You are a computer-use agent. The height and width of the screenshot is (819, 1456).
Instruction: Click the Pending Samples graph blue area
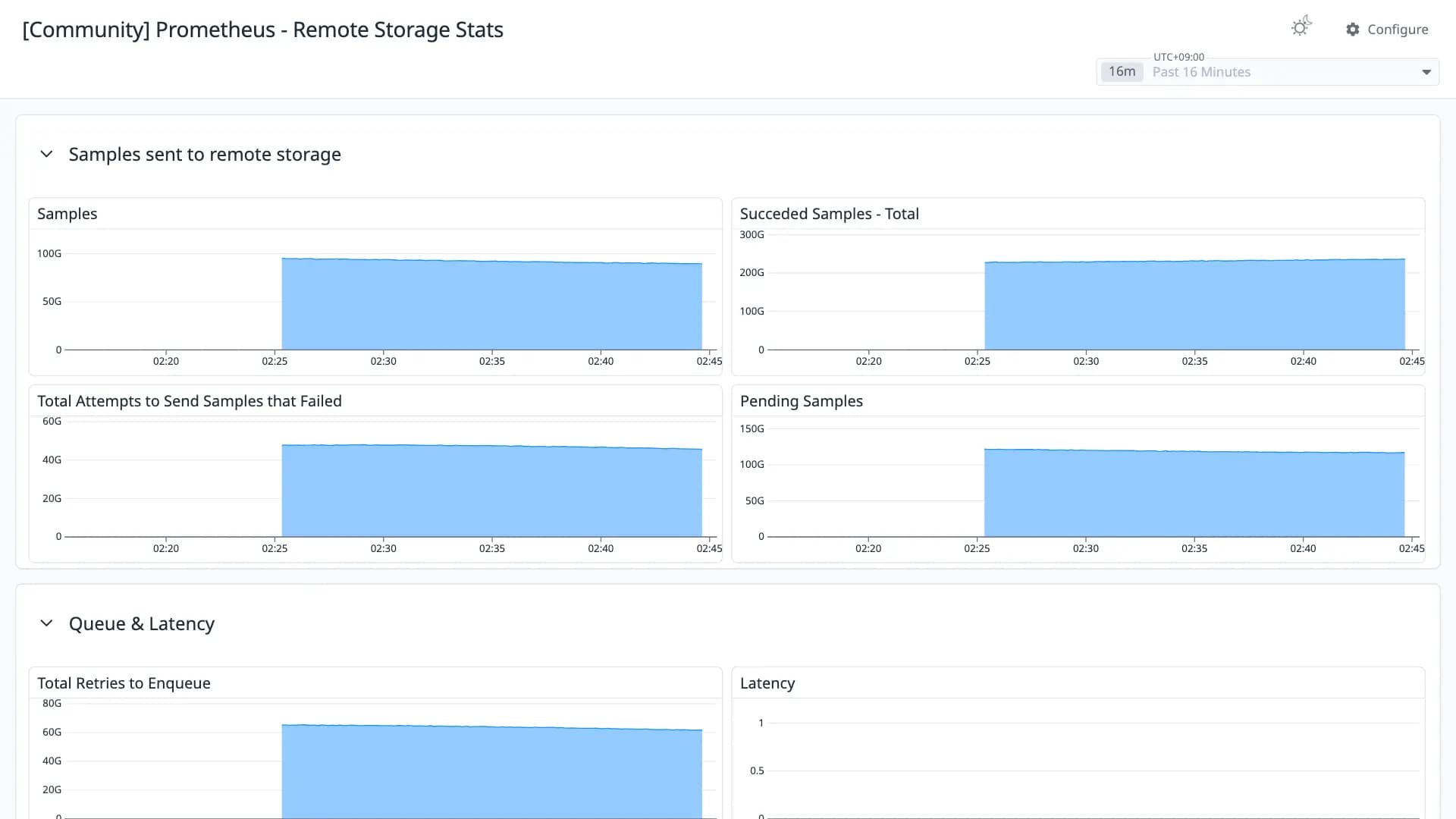1194,494
